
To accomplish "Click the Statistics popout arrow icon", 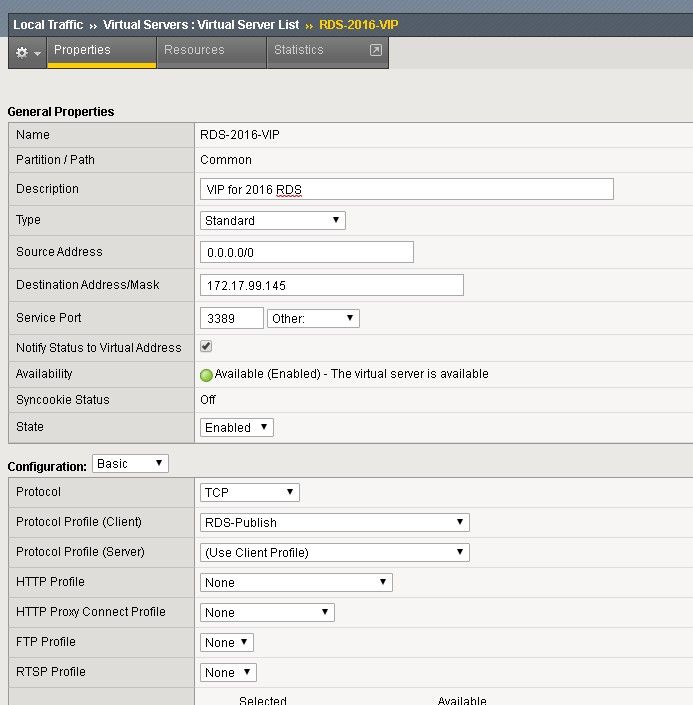I will 376,50.
